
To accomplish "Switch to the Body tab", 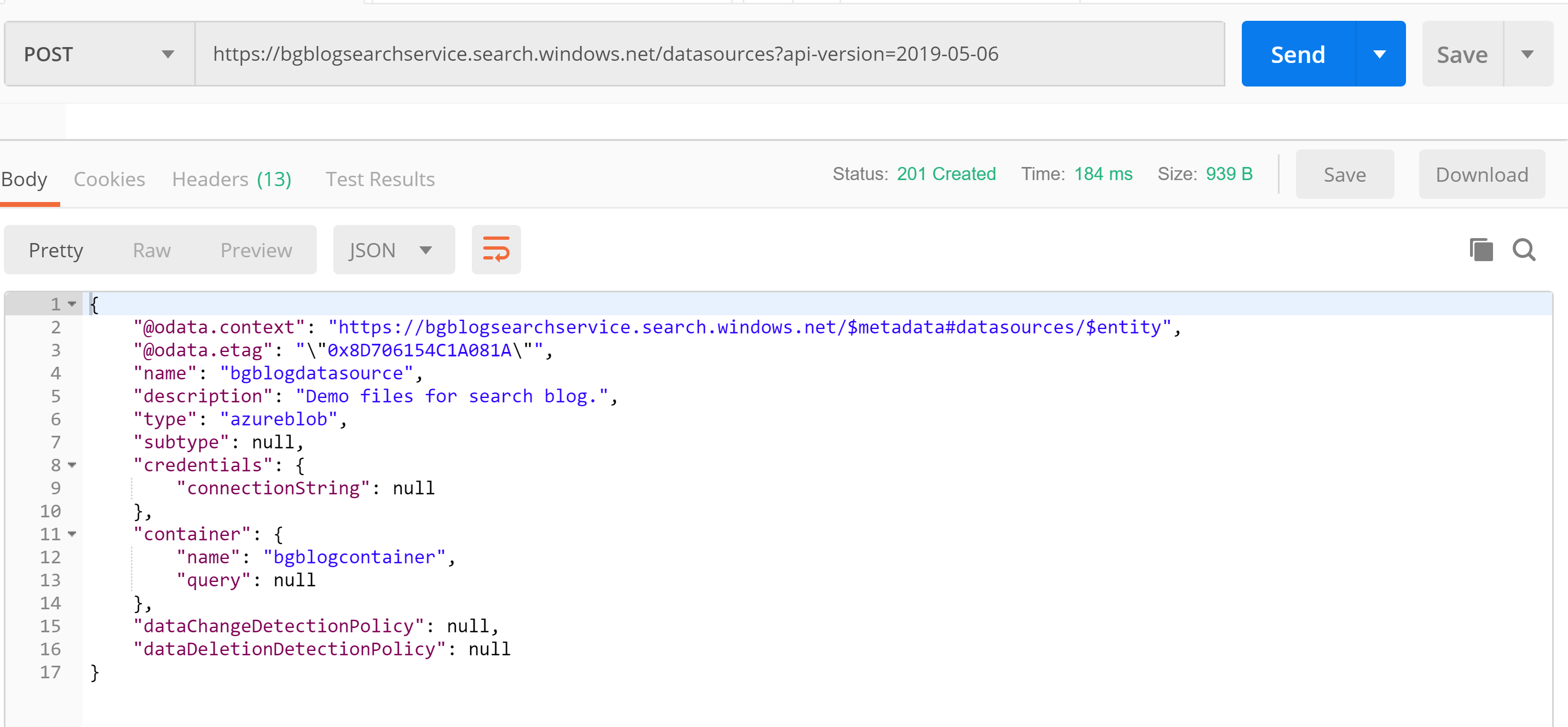I will (x=24, y=179).
